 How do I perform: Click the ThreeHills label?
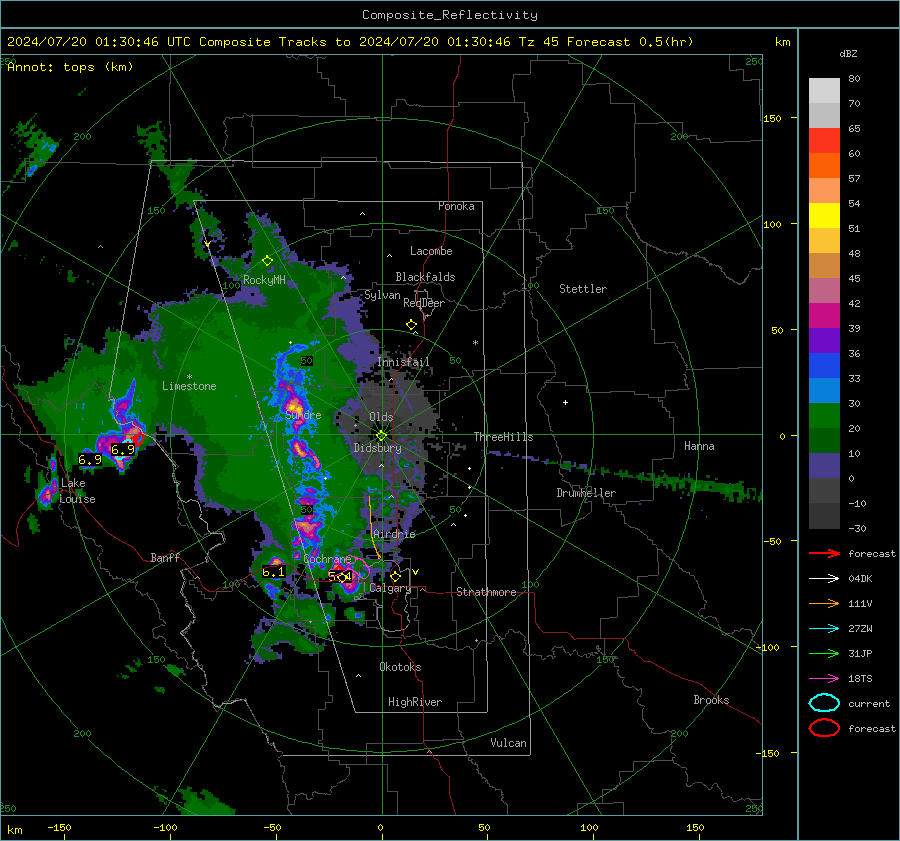pyautogui.click(x=503, y=437)
